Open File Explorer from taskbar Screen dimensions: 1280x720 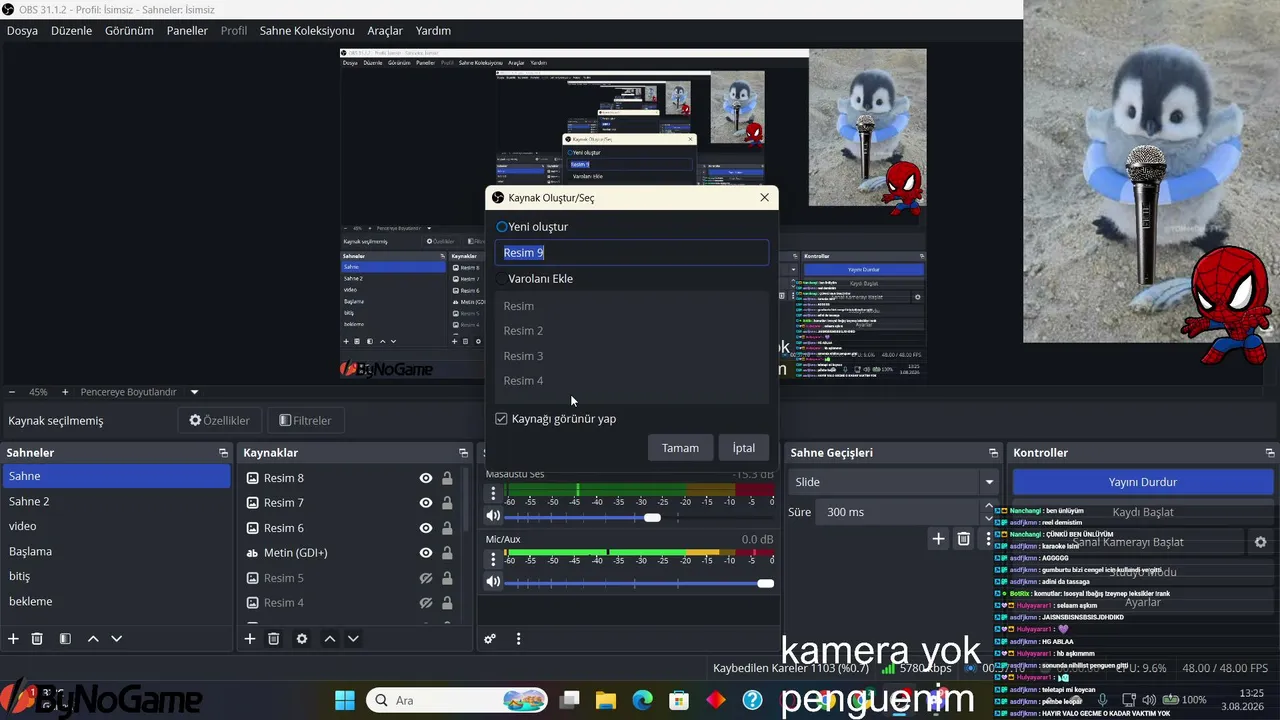click(606, 700)
